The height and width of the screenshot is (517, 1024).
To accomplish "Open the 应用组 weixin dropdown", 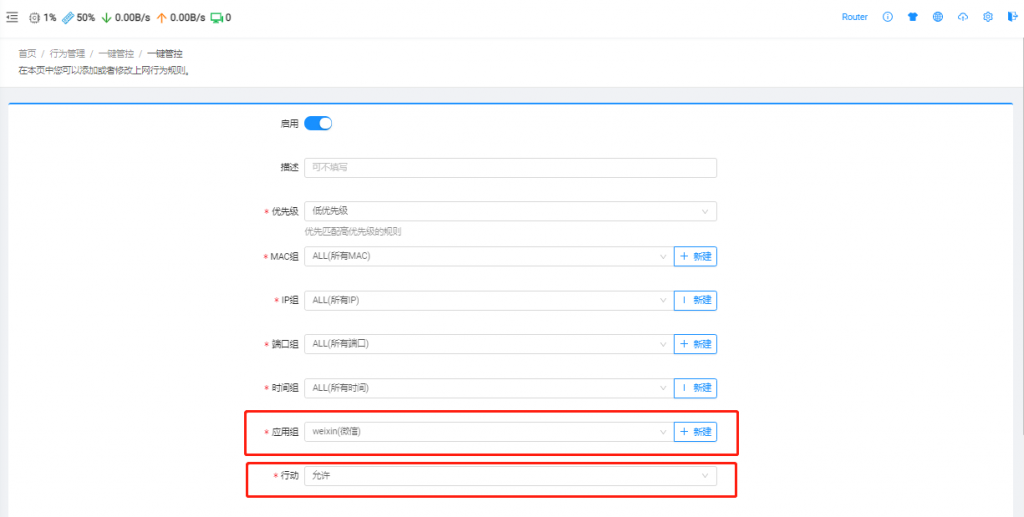I will 489,431.
